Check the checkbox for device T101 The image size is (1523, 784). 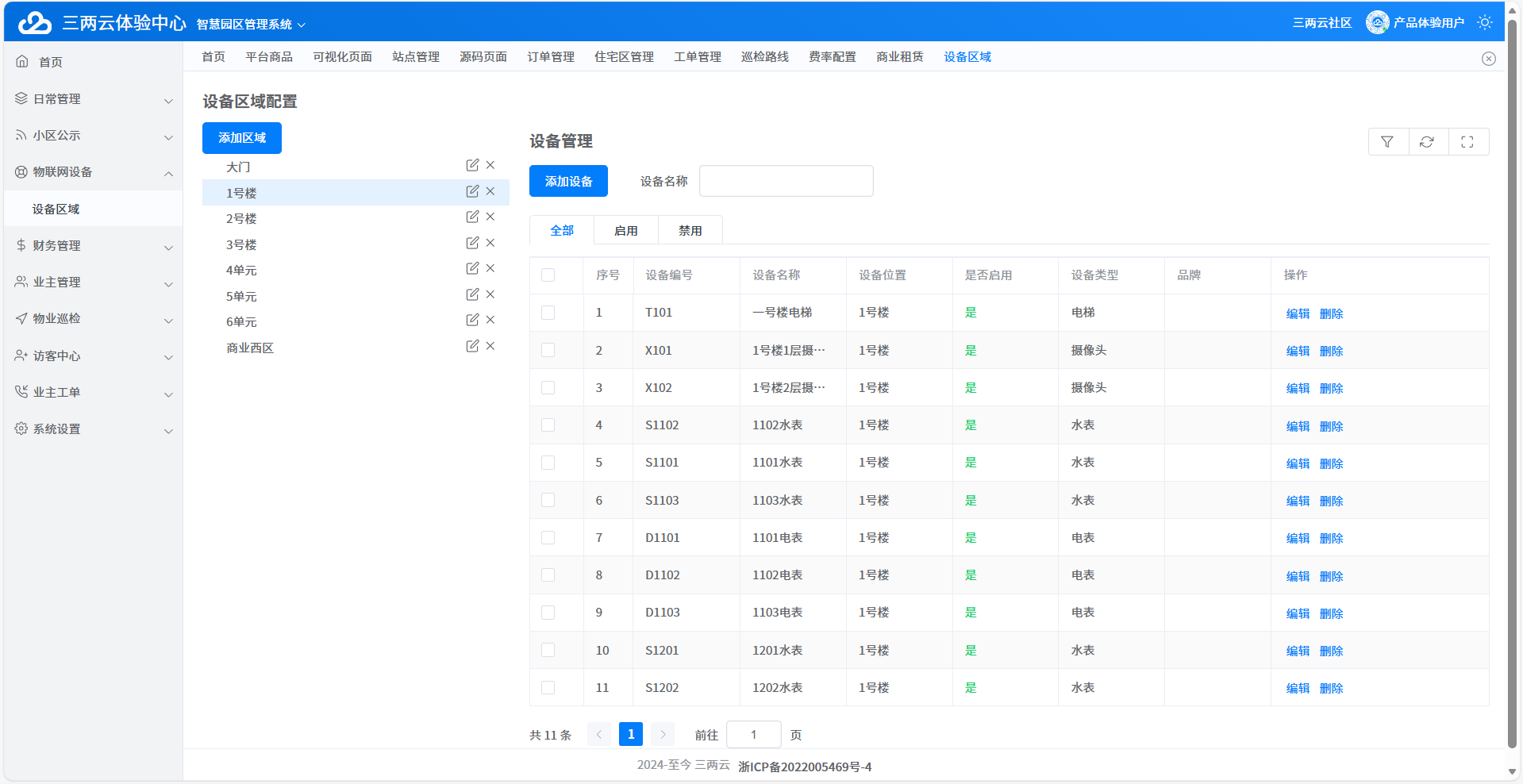coord(548,313)
